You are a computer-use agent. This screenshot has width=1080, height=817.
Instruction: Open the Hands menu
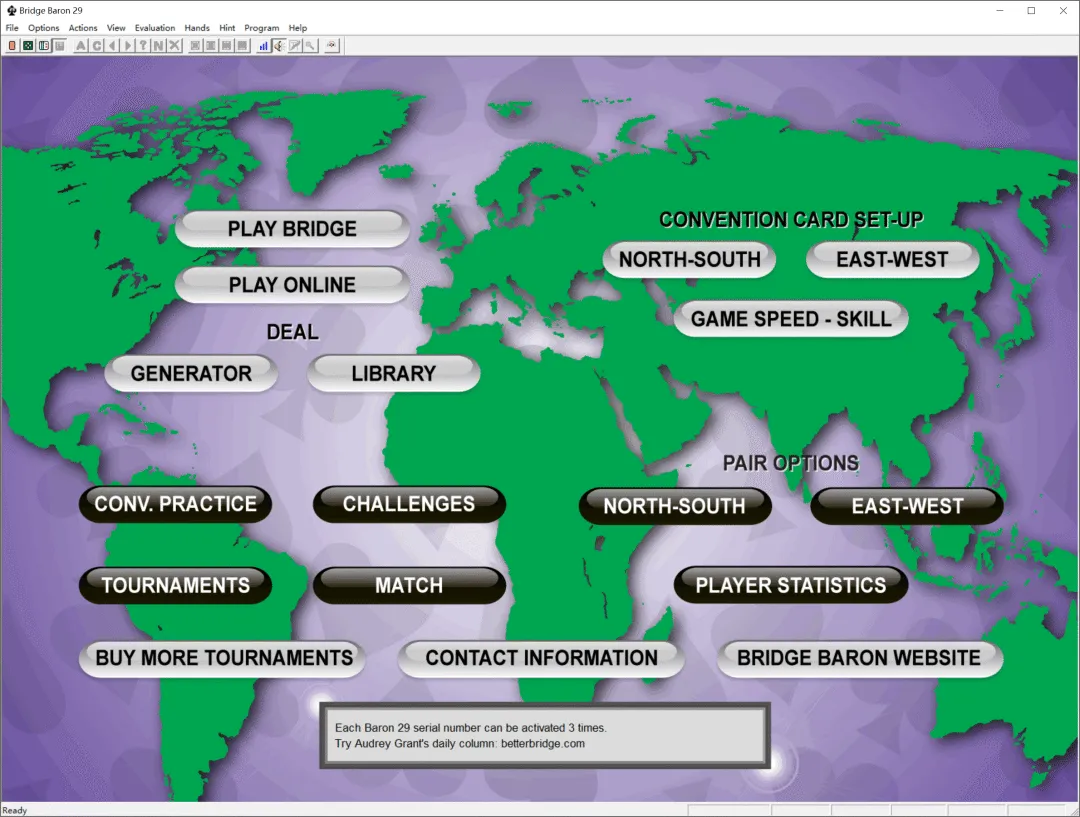pyautogui.click(x=197, y=28)
